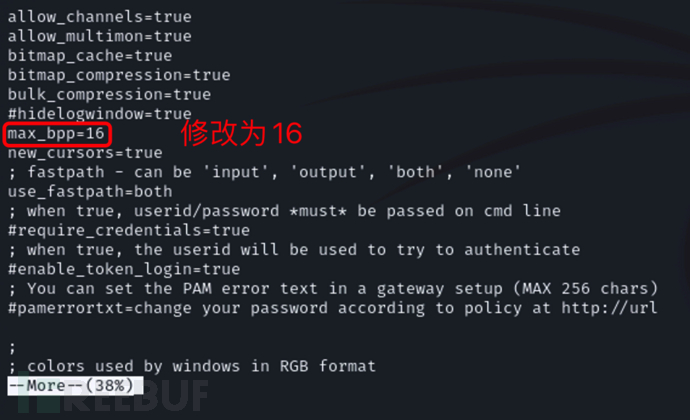This screenshot has width=690, height=420.
Task: Click the userid/password cmd line comment
Action: click(284, 211)
